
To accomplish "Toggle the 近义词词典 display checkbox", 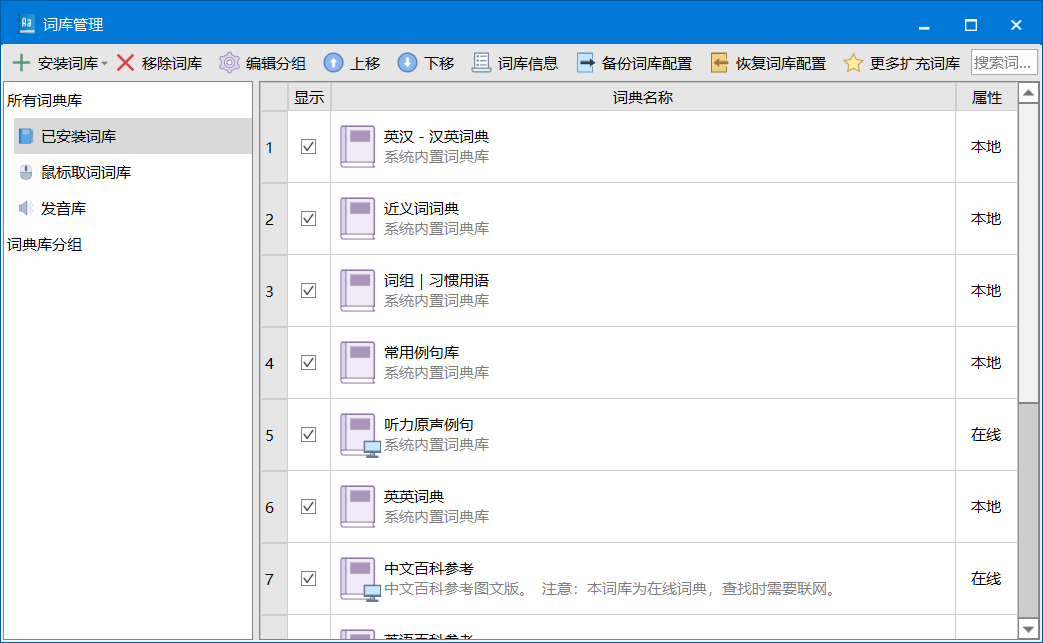I will [x=309, y=218].
